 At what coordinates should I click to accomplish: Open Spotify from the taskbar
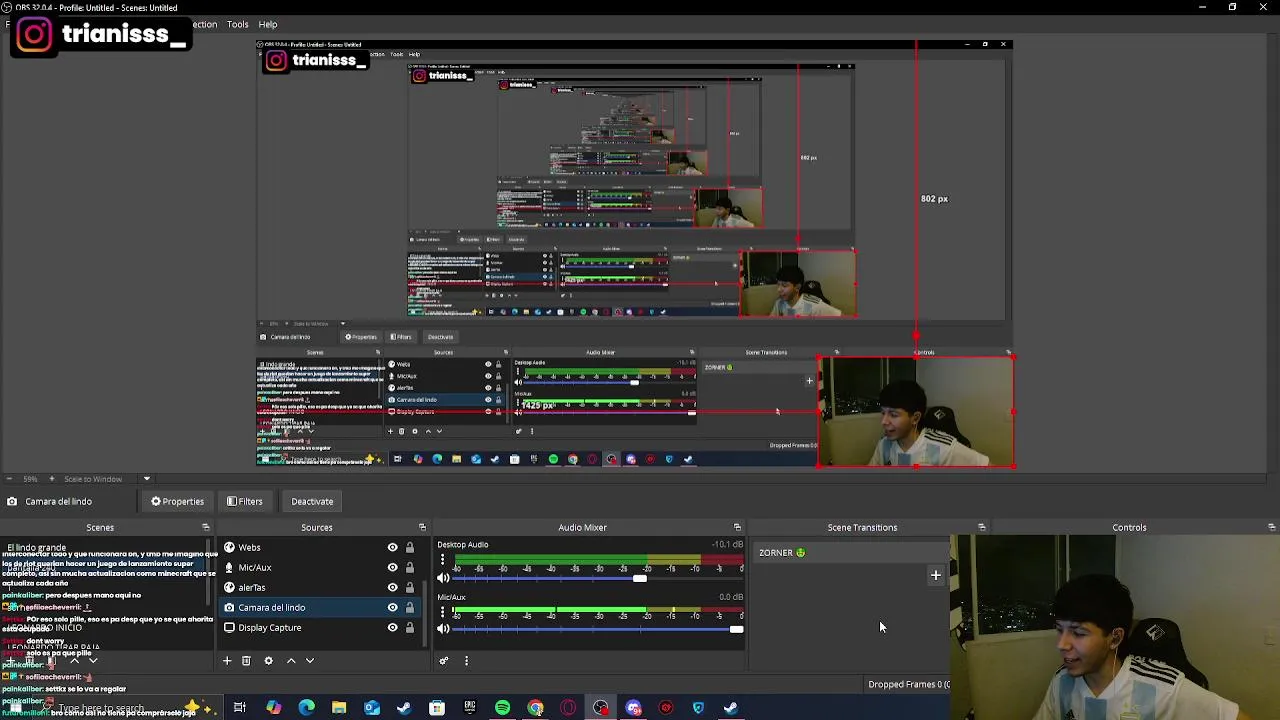pos(502,708)
